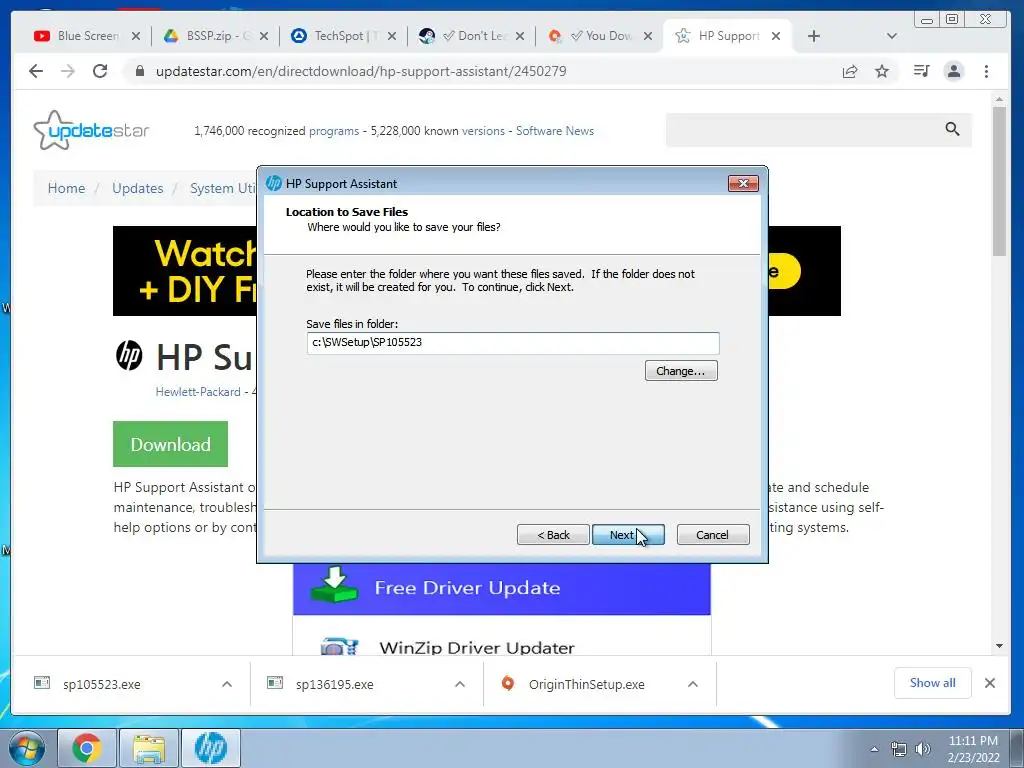Close the You Dow... tab
This screenshot has height=768, width=1024.
(648, 36)
